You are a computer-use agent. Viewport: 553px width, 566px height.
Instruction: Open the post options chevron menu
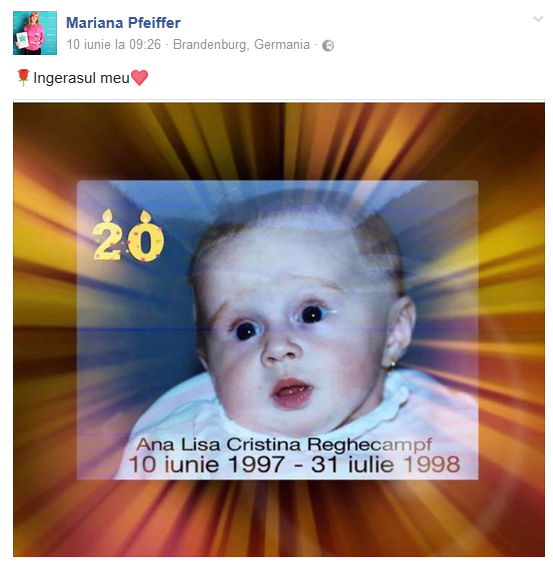(x=538, y=19)
